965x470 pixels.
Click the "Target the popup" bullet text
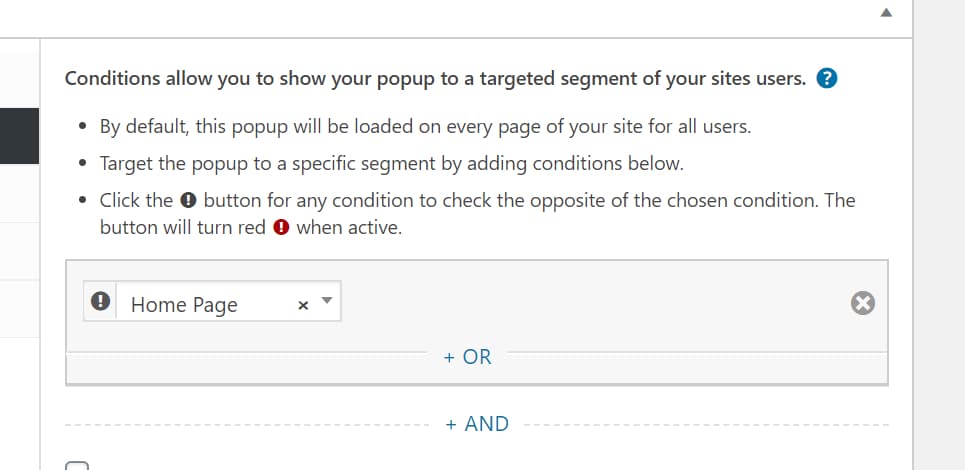pos(391,163)
